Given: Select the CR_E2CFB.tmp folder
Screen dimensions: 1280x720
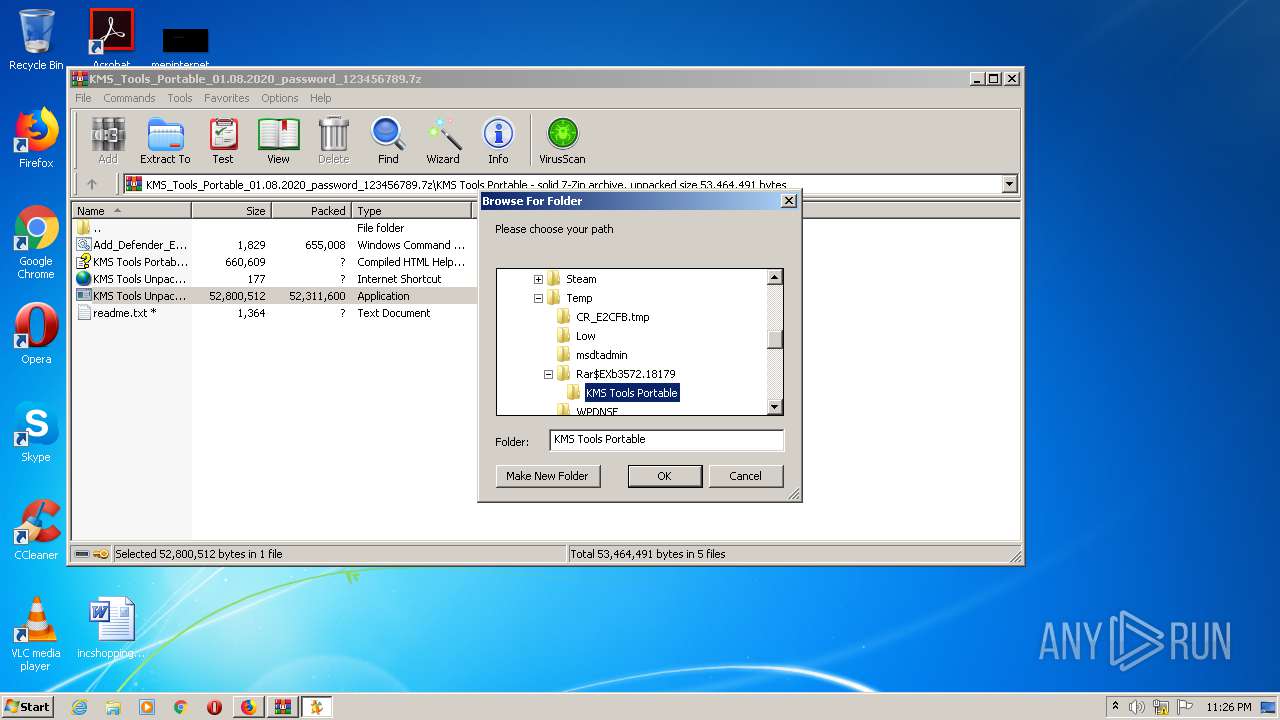Looking at the screenshot, I should pyautogui.click(x=612, y=317).
